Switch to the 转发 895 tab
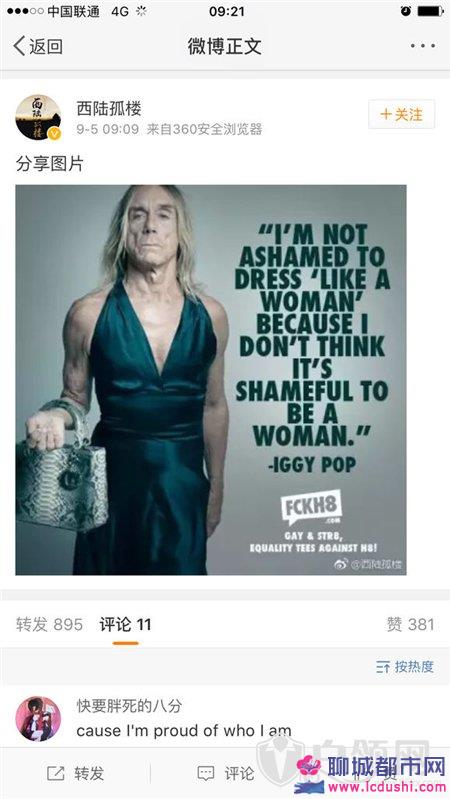 (49, 624)
